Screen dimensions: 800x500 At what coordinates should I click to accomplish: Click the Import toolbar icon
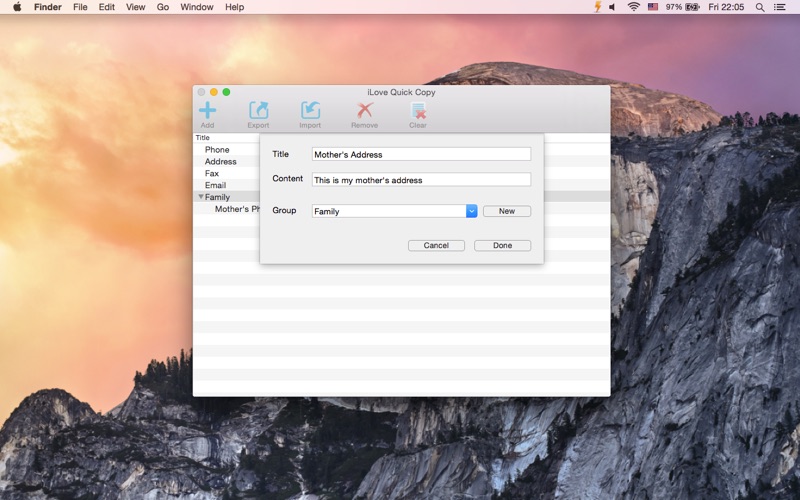click(x=310, y=110)
